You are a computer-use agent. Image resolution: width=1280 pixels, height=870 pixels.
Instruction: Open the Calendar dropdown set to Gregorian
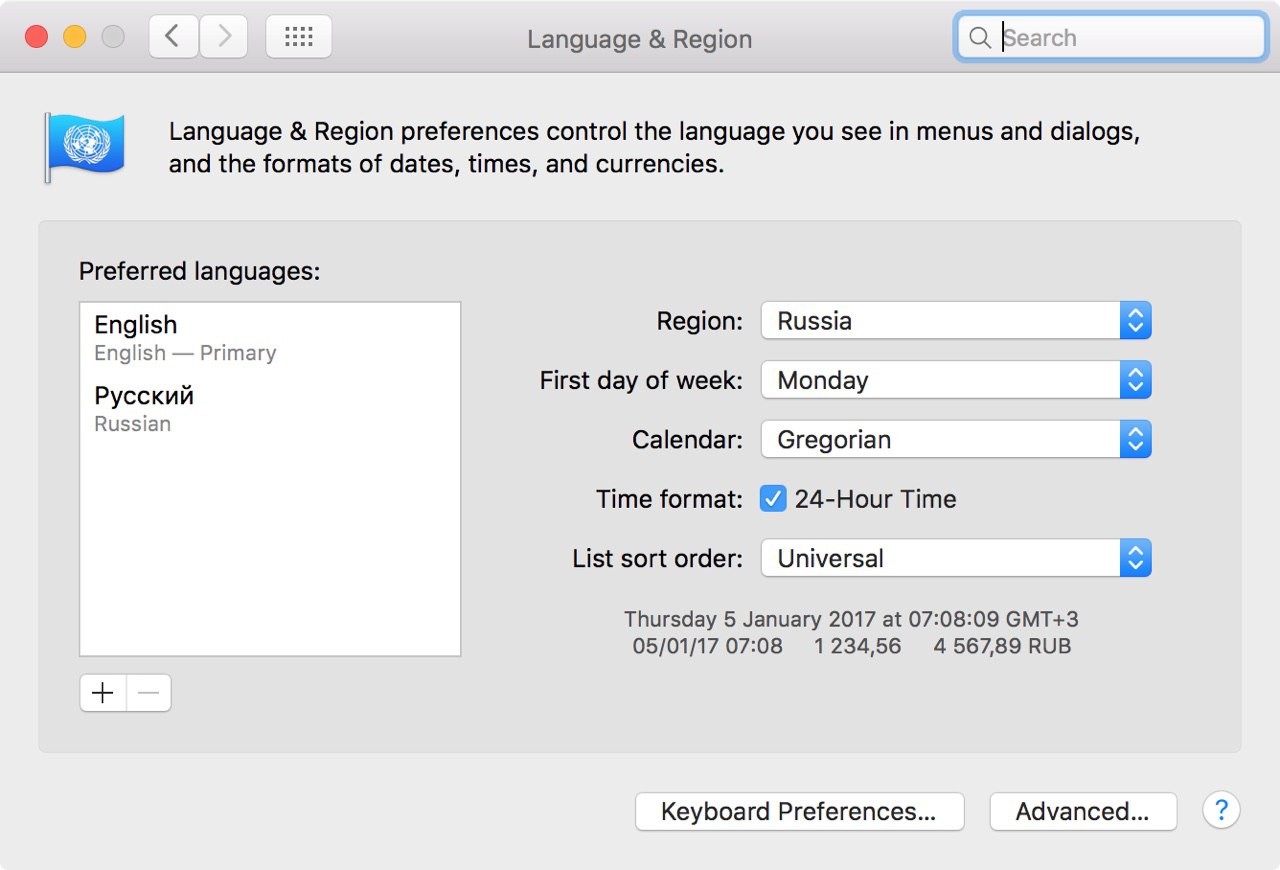coord(955,440)
